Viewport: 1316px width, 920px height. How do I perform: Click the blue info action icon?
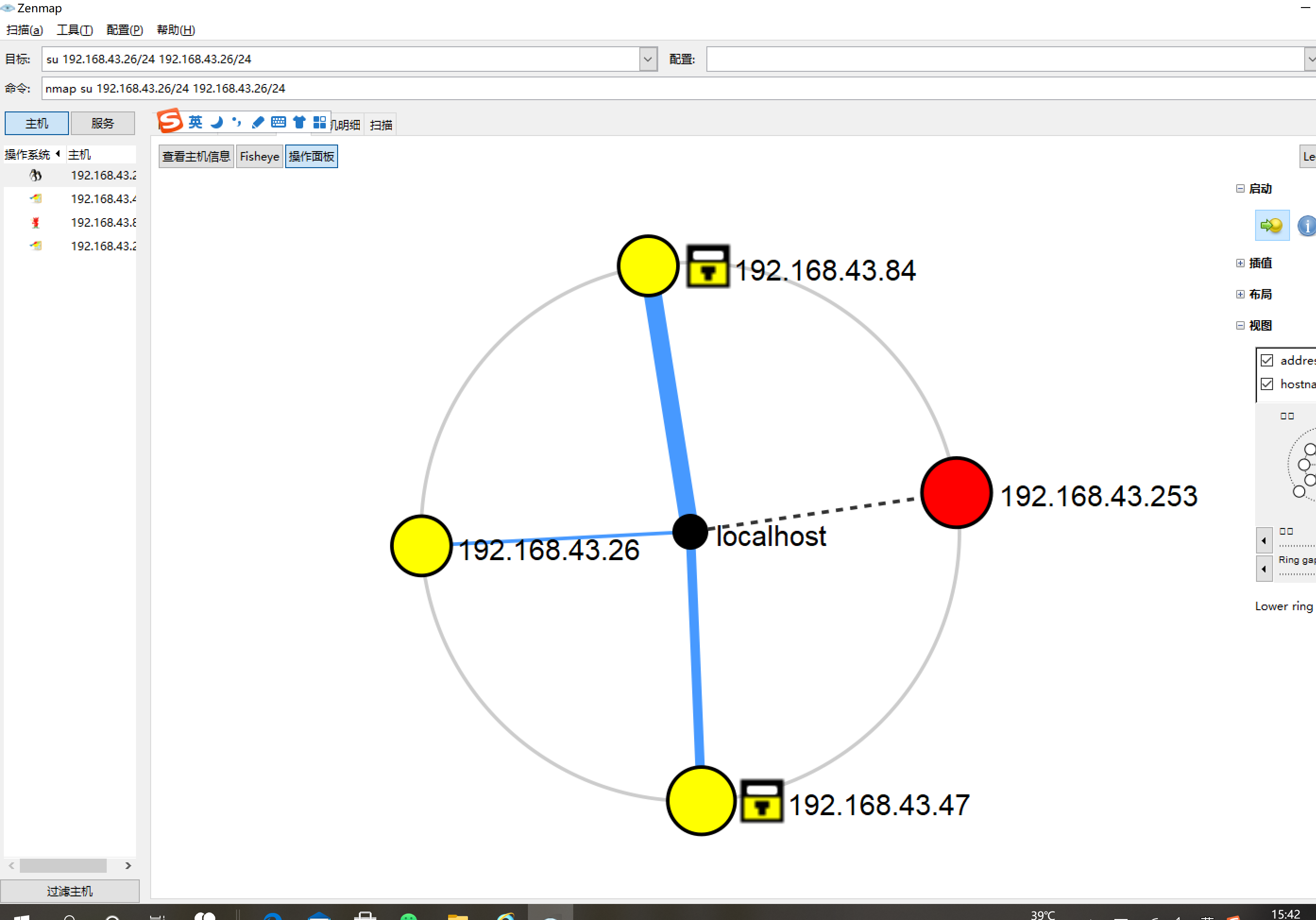(x=1307, y=226)
